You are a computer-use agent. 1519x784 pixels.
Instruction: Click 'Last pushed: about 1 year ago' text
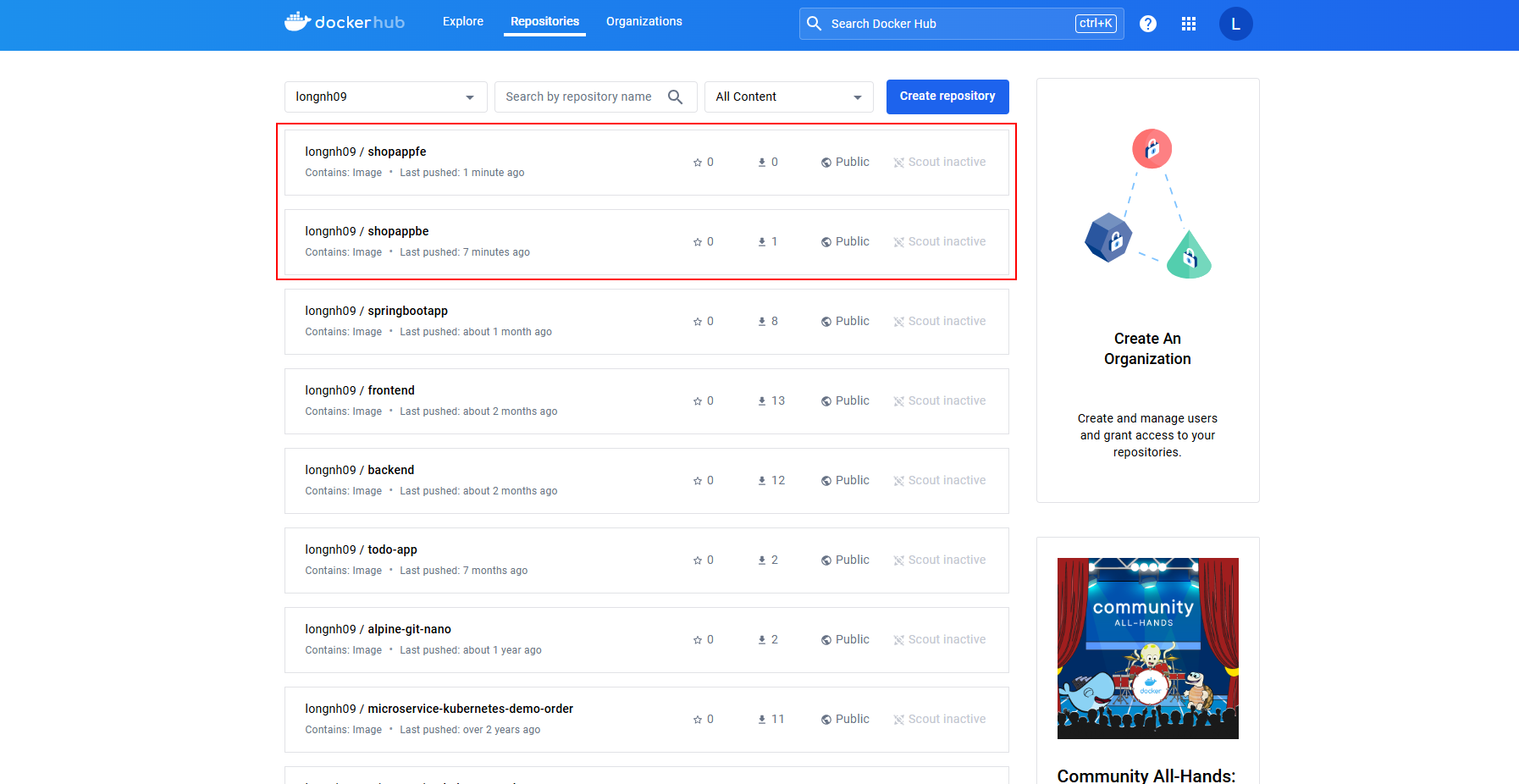pyautogui.click(x=471, y=650)
